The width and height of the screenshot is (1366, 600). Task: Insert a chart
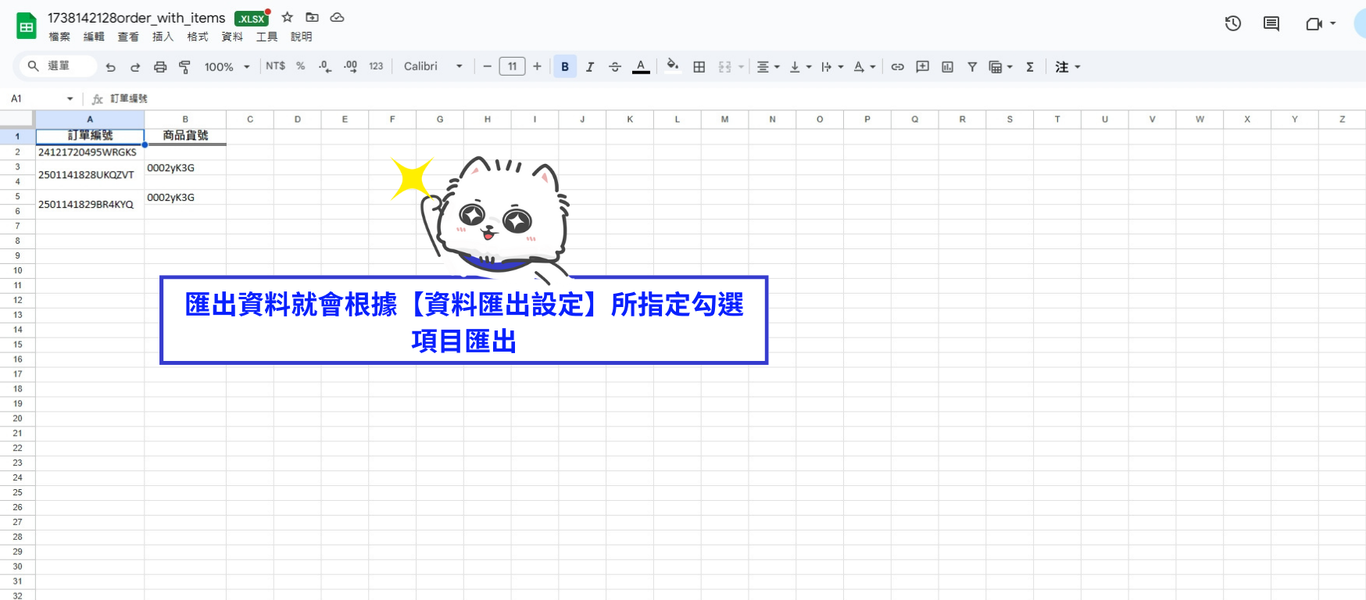pyautogui.click(x=947, y=67)
